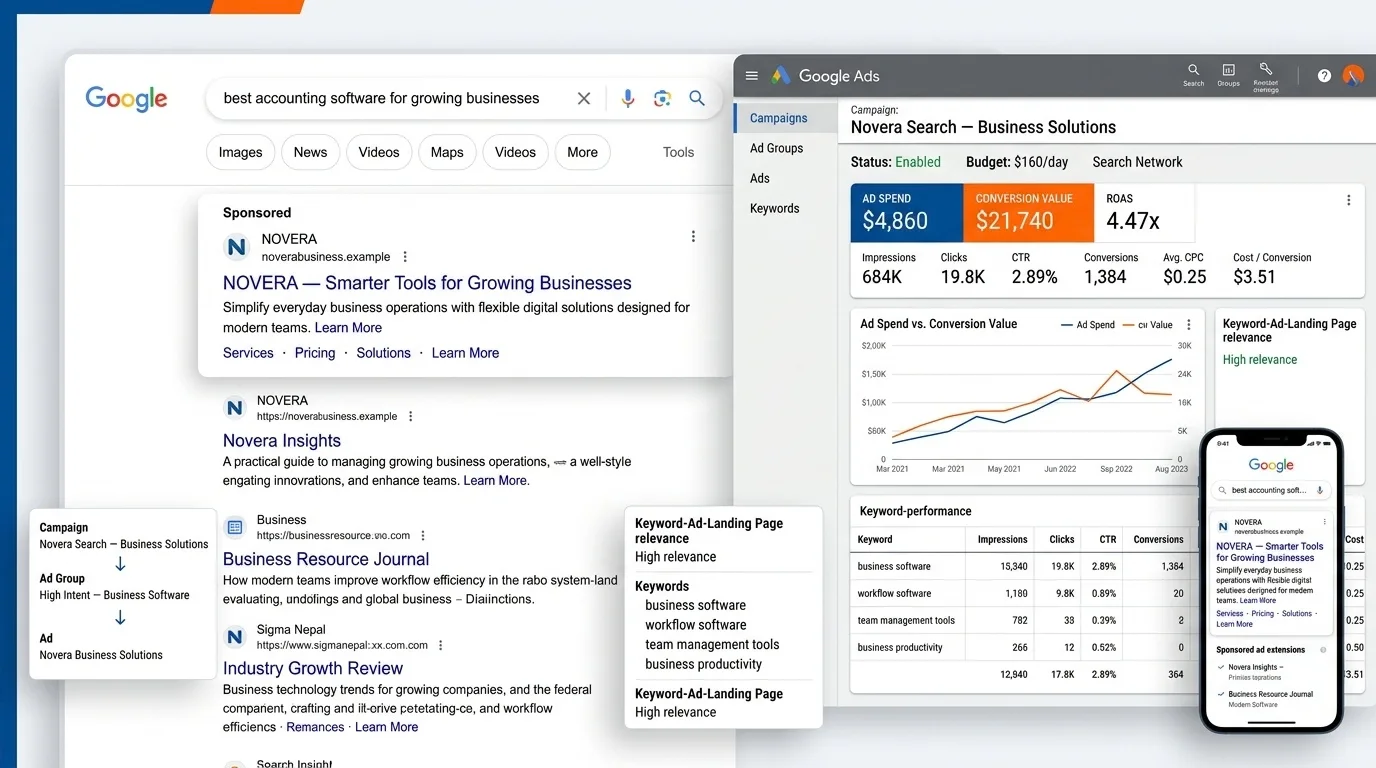Click the blue magnifier search icon
The height and width of the screenshot is (768, 1376).
coord(697,98)
